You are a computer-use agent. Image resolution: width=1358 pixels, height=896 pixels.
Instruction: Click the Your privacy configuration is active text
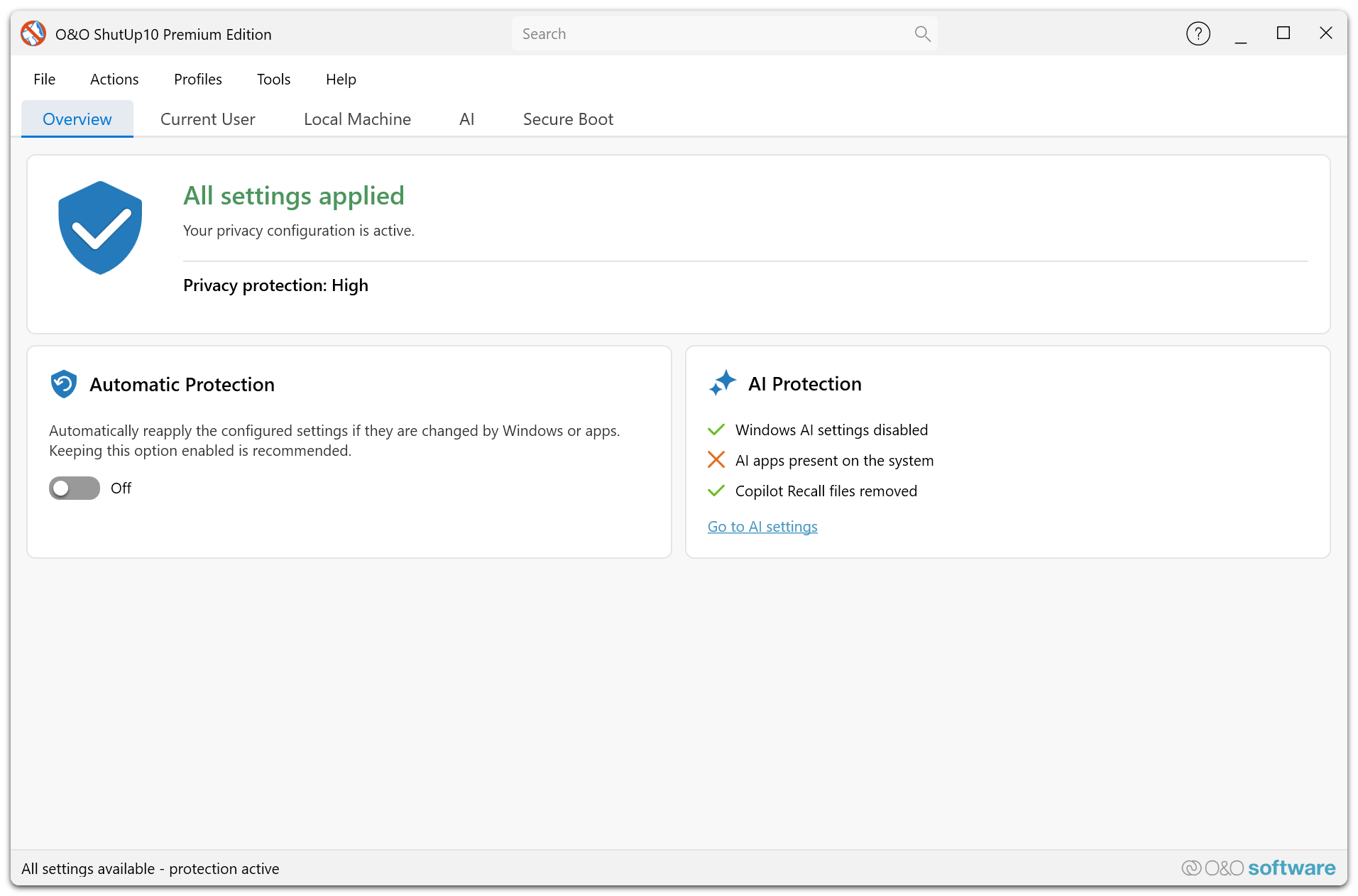click(299, 230)
